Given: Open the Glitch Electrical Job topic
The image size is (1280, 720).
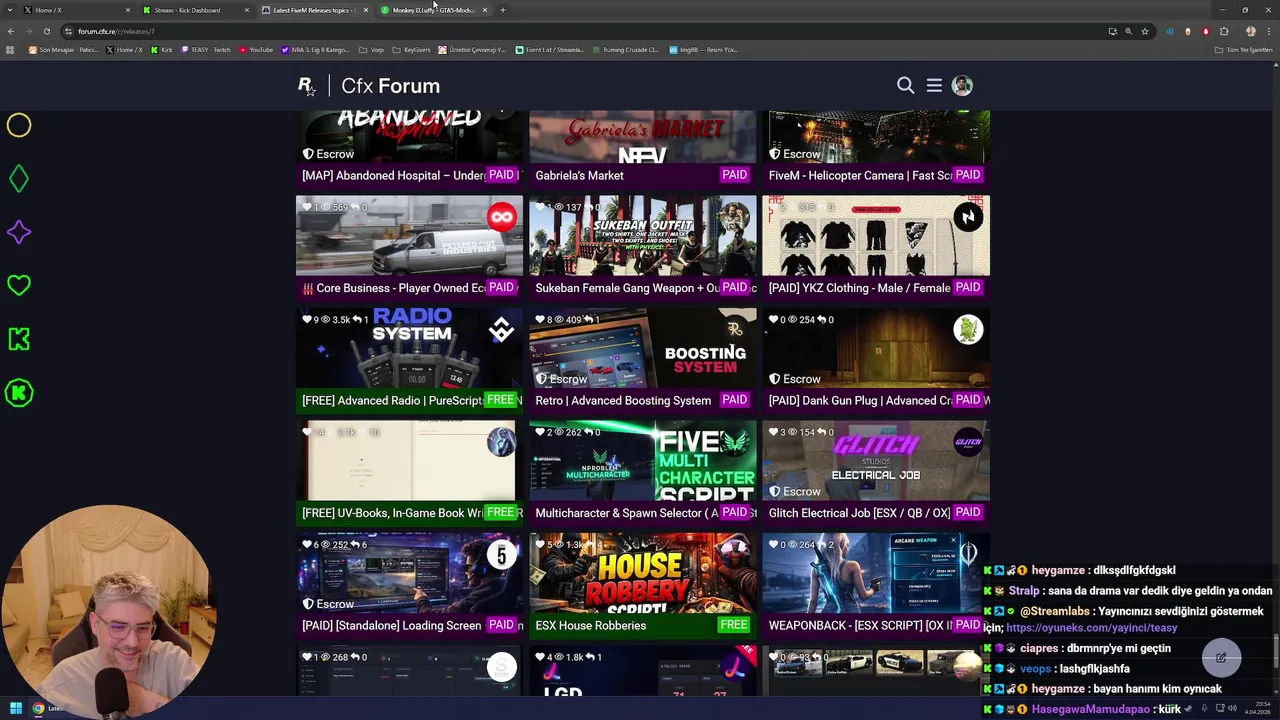Looking at the screenshot, I should point(859,513).
